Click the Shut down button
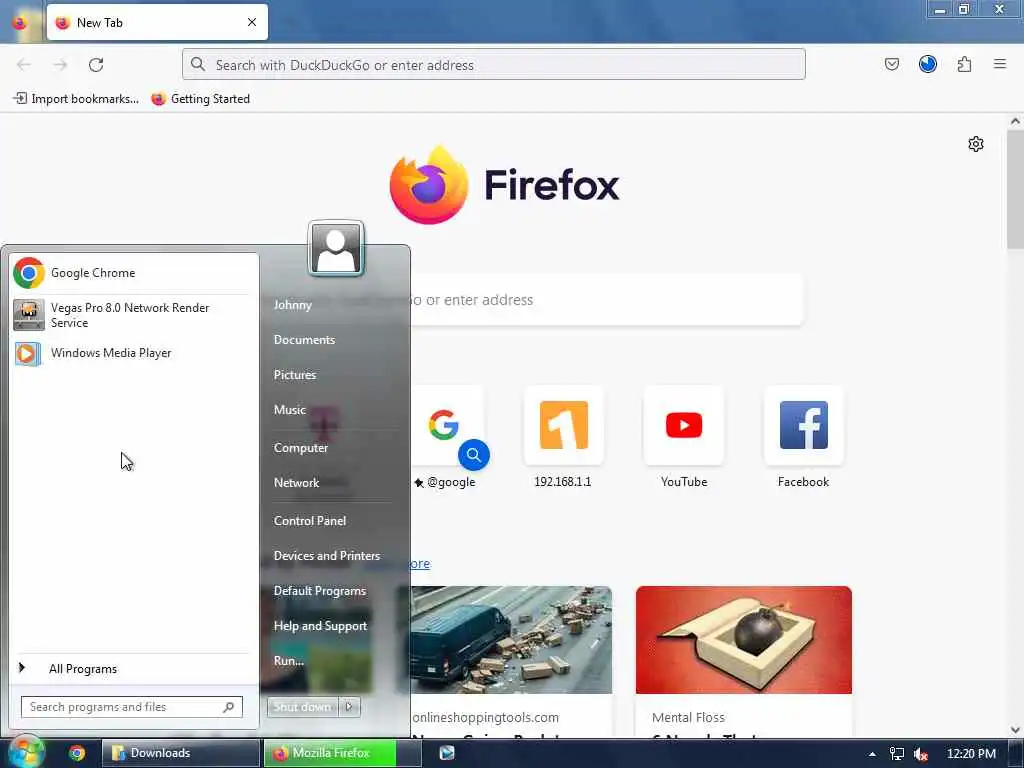This screenshot has height=768, width=1024. point(302,707)
